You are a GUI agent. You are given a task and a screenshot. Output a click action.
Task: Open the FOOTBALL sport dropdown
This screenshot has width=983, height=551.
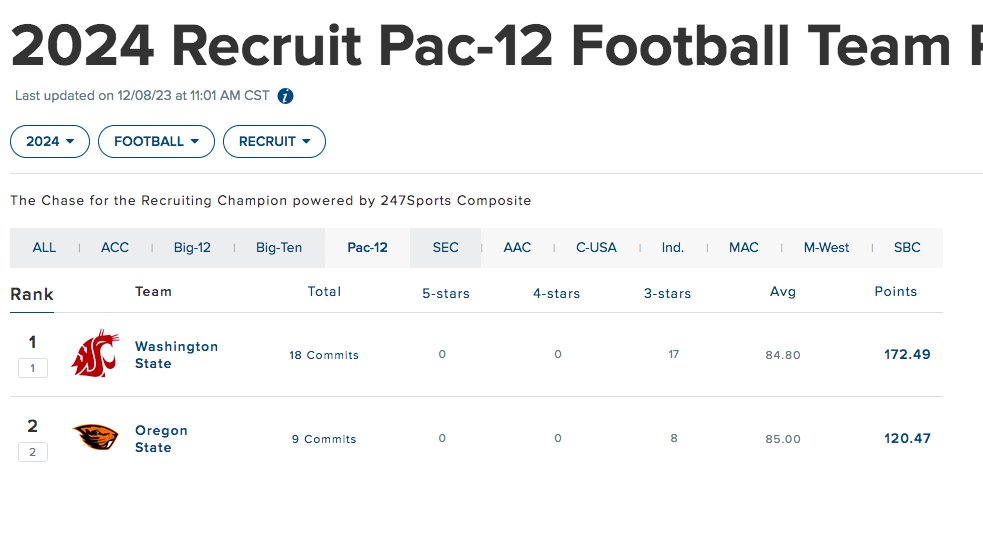tap(156, 142)
